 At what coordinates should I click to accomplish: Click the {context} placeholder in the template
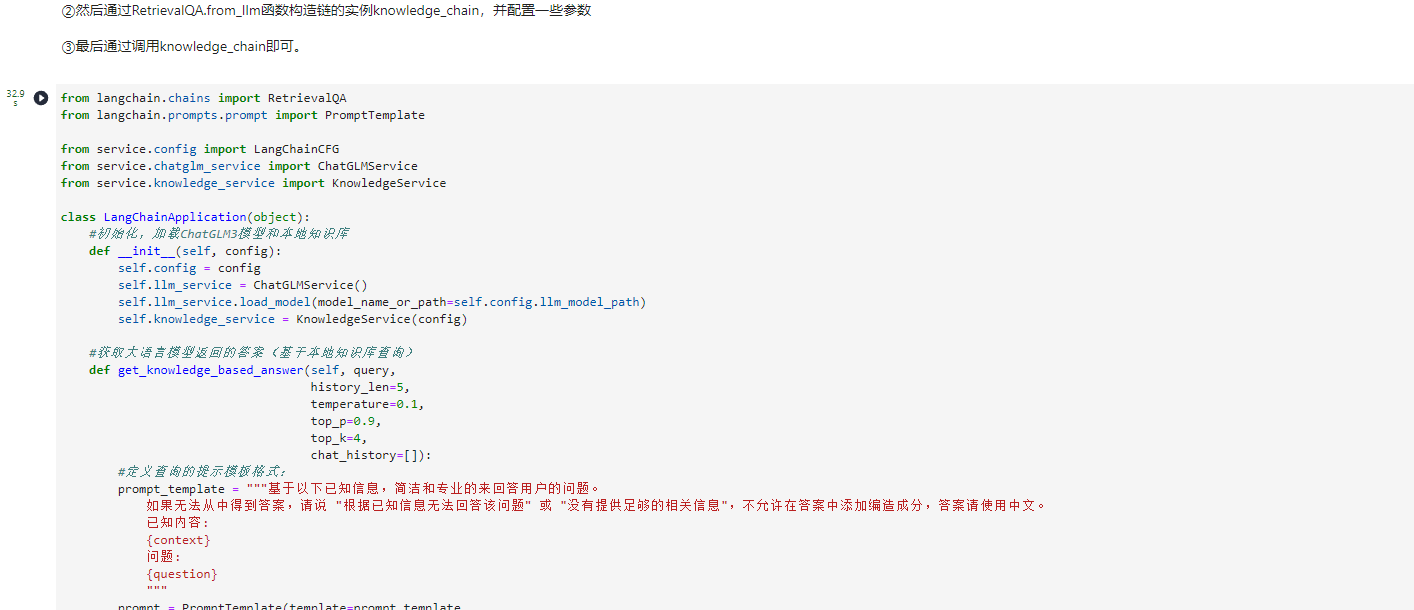pyautogui.click(x=179, y=540)
